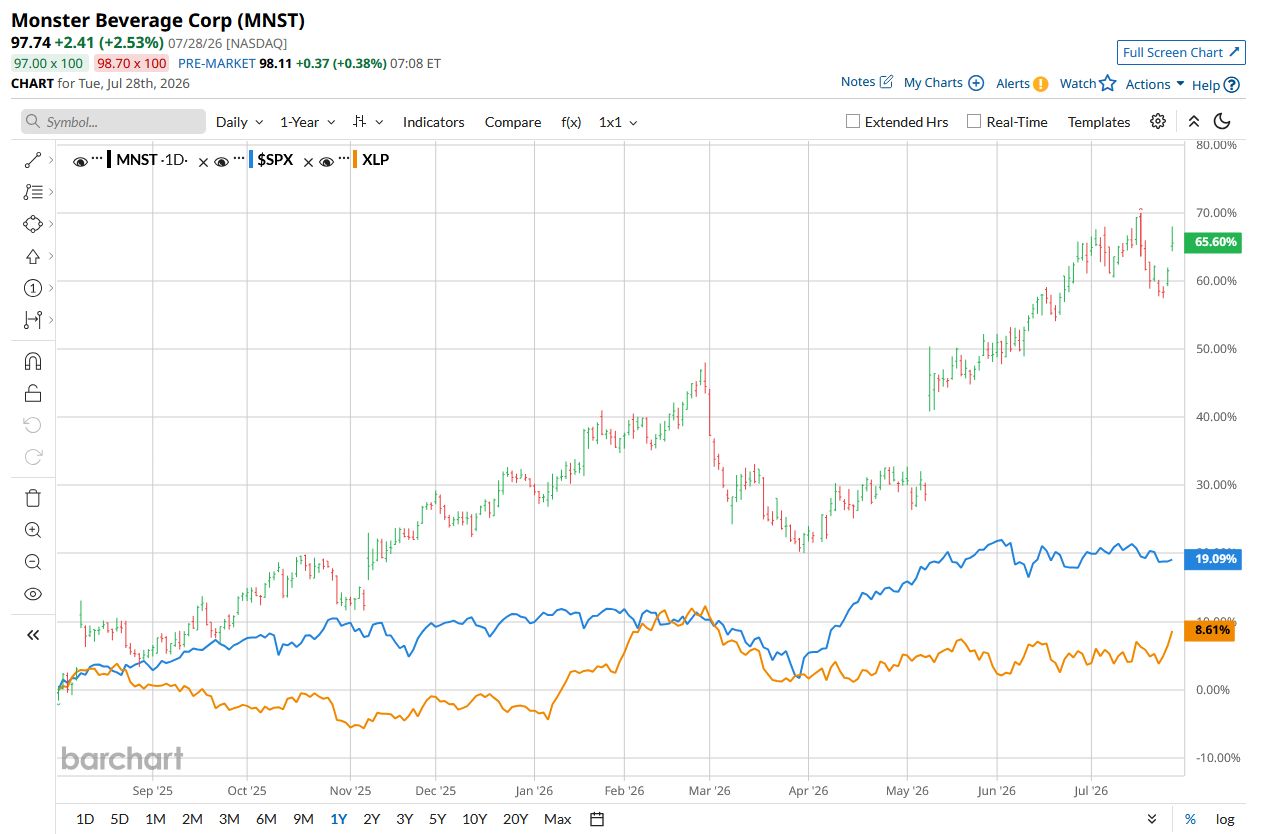Expand bottom panel double-down chevron

tap(1153, 819)
